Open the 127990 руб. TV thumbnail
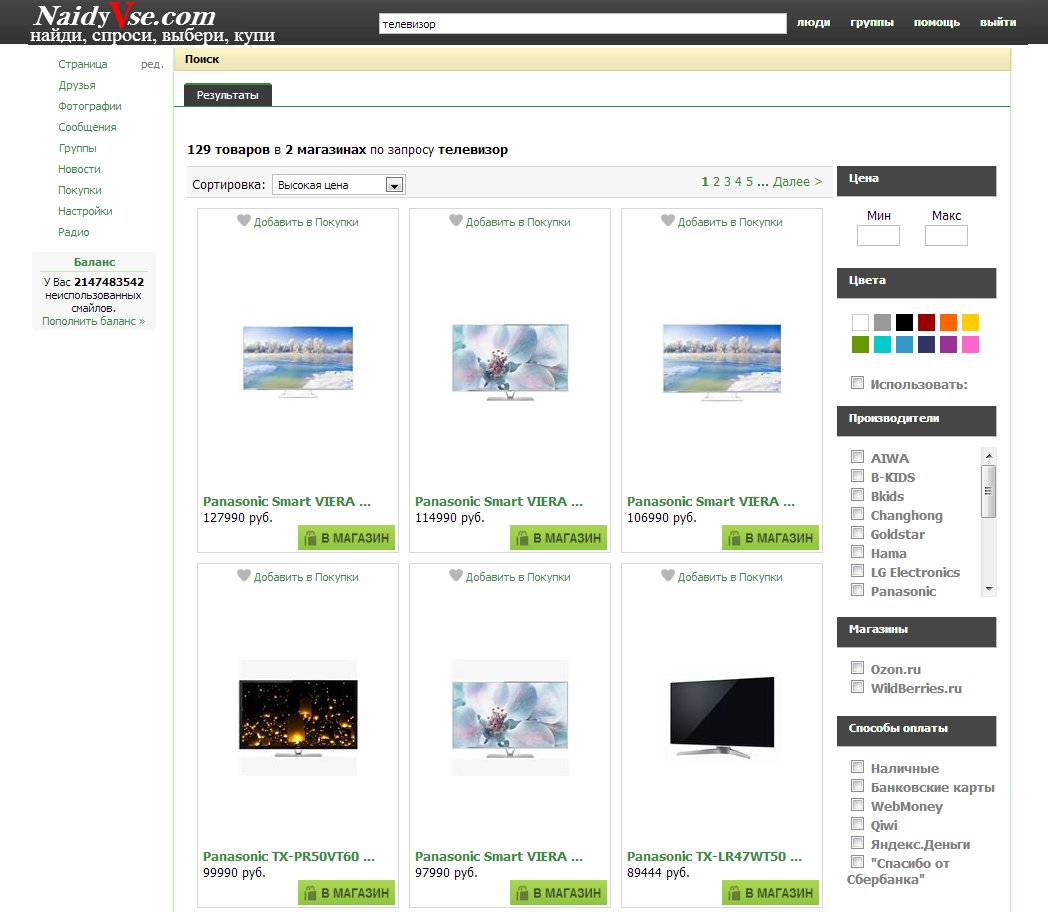 pos(298,361)
